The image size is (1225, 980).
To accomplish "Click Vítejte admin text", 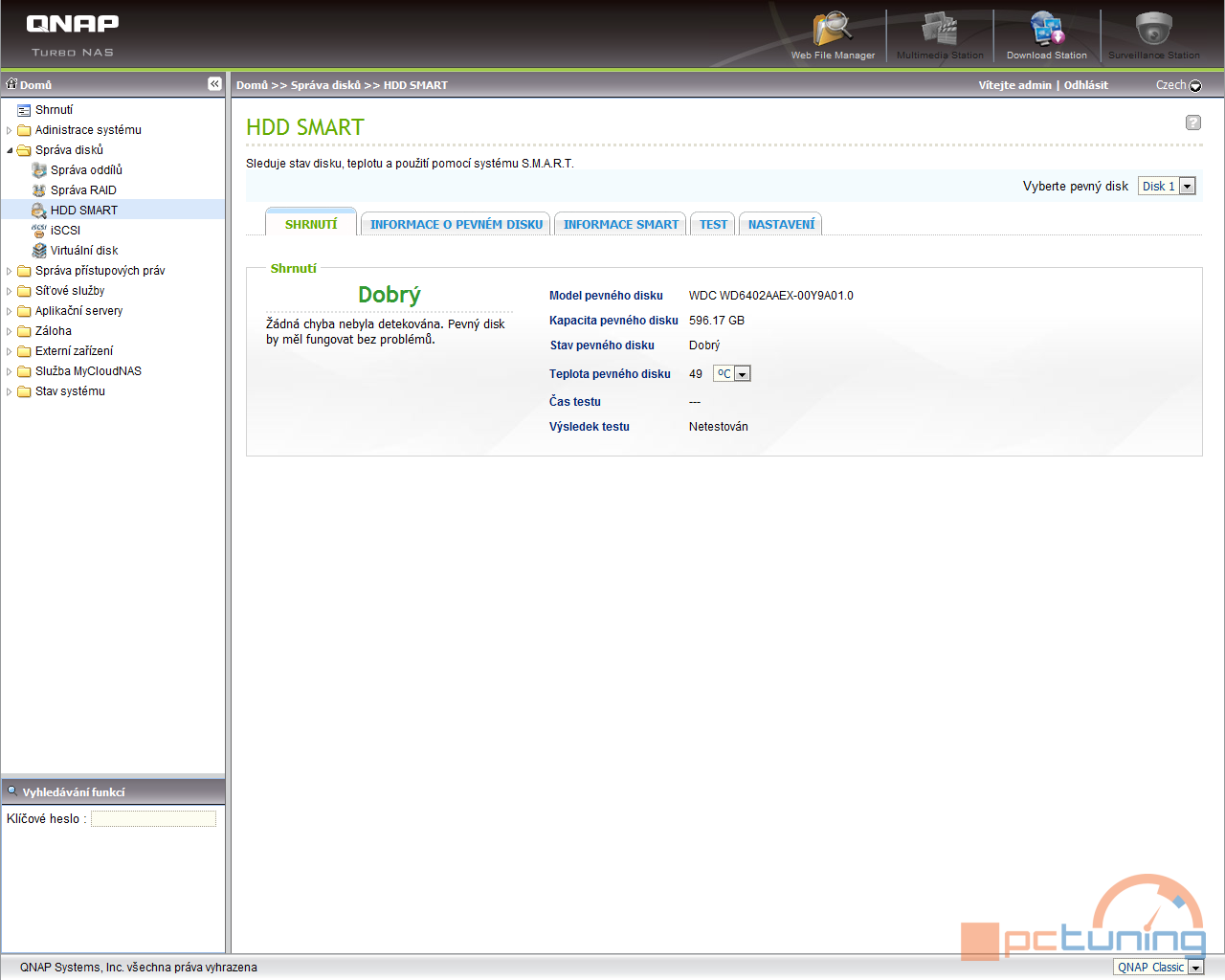I will coord(1014,85).
